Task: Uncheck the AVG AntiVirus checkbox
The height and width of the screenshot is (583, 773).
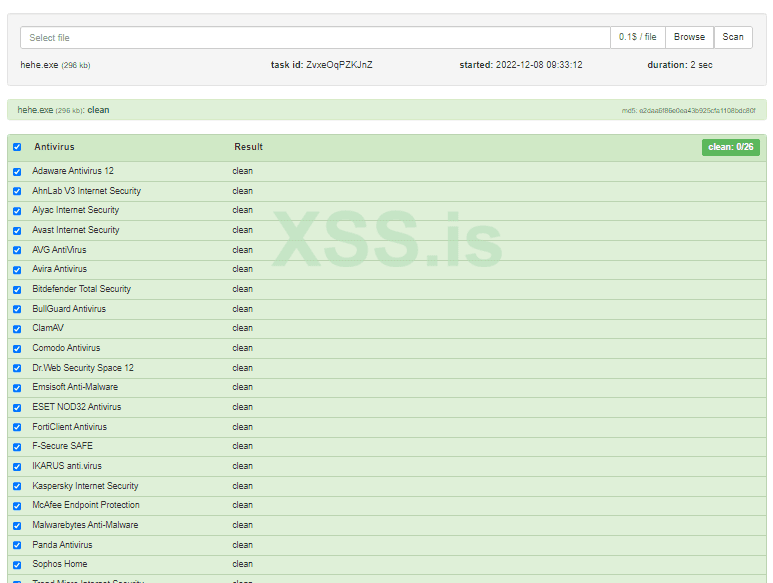Action: click(17, 250)
